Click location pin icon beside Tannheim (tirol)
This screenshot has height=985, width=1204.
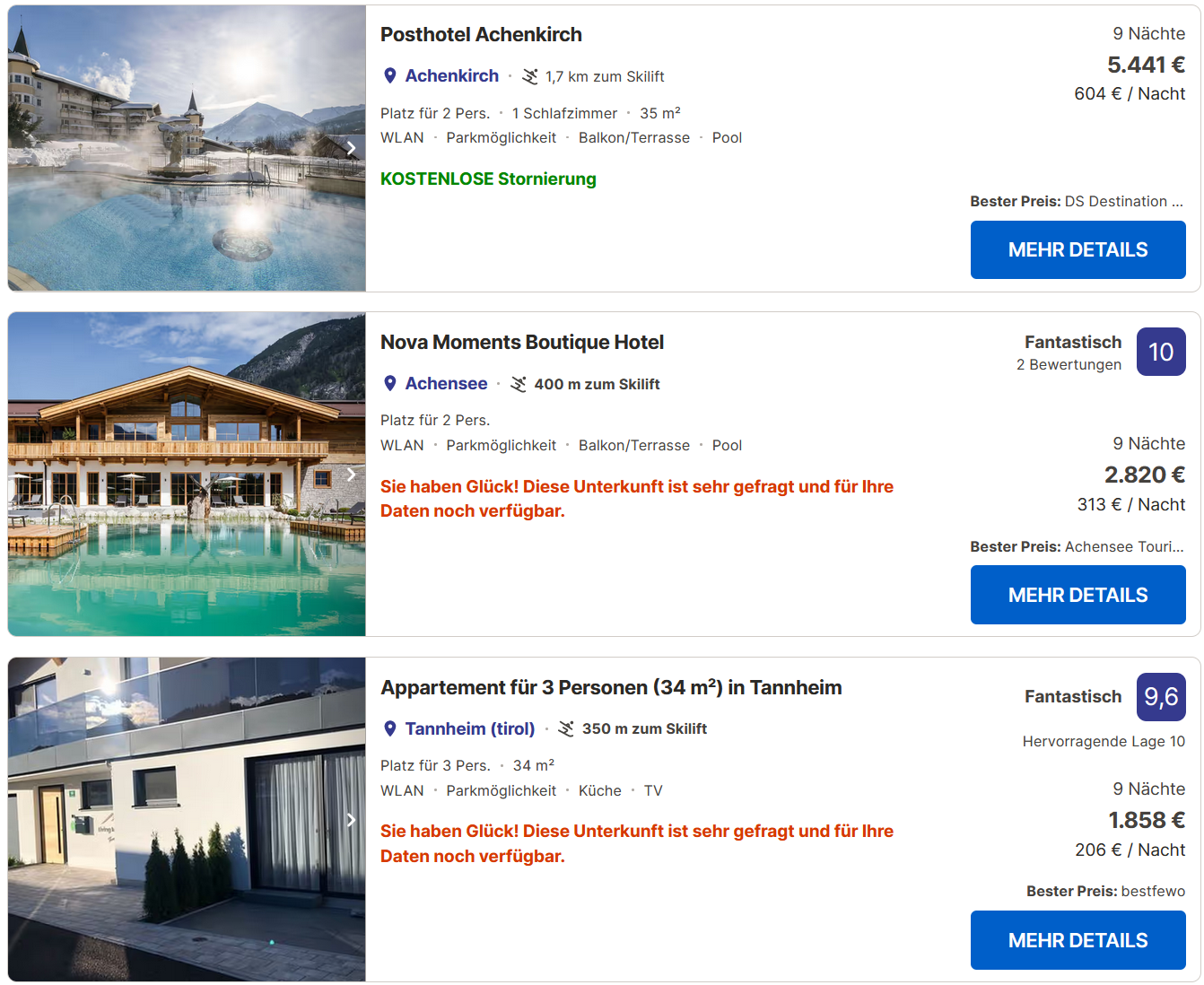pos(390,729)
